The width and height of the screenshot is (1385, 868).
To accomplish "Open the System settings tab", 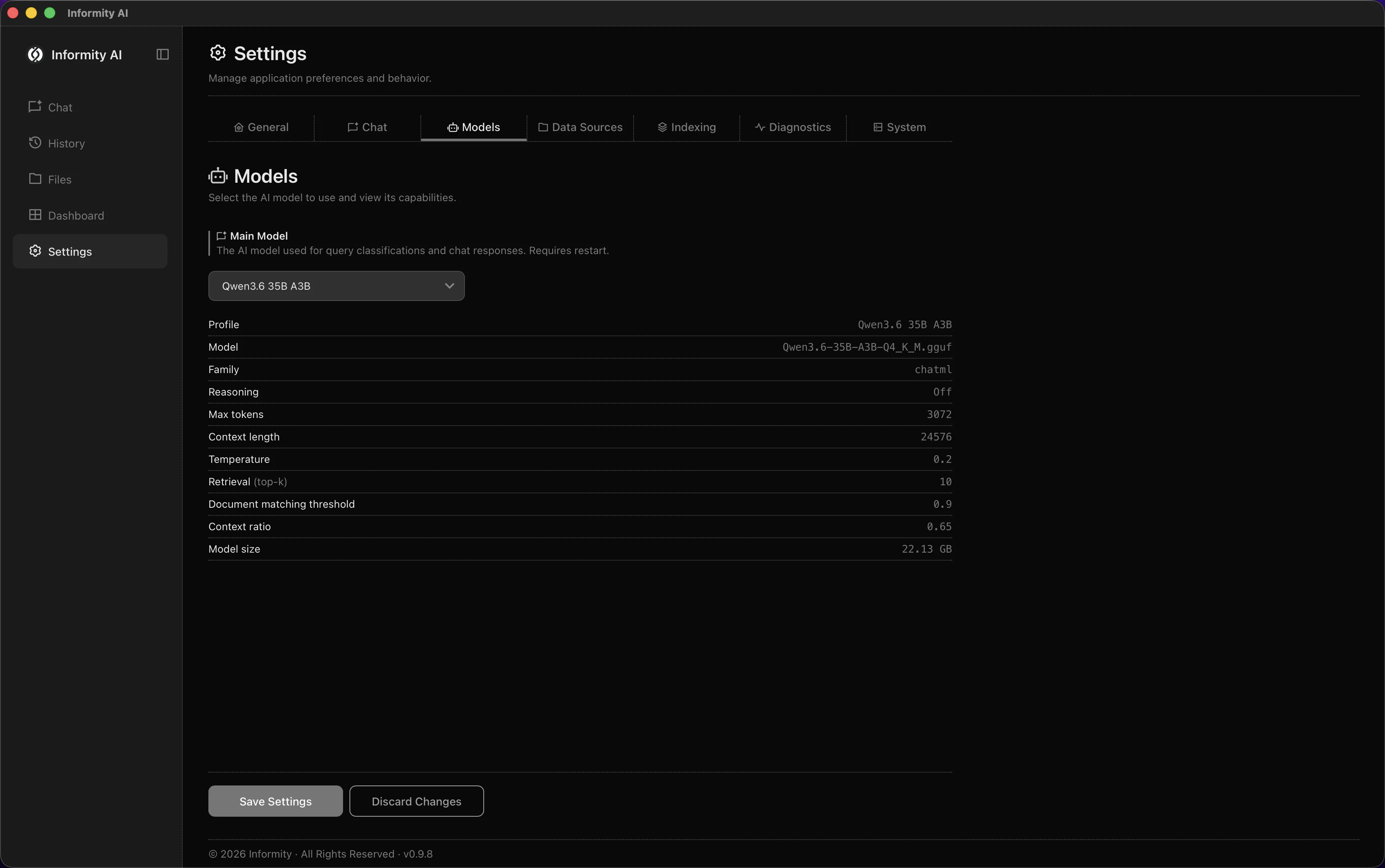I will tap(899, 127).
